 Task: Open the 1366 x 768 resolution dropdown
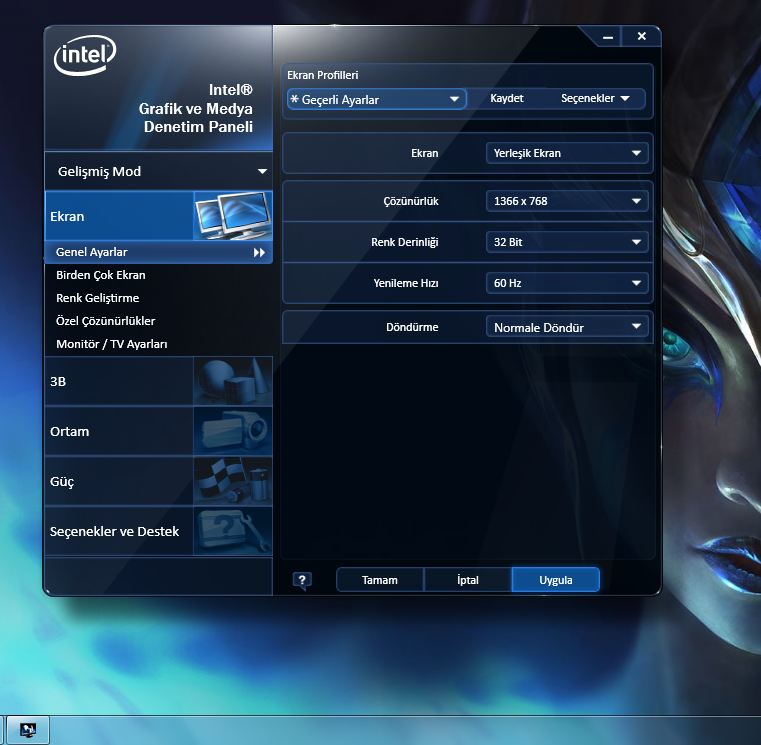567,201
